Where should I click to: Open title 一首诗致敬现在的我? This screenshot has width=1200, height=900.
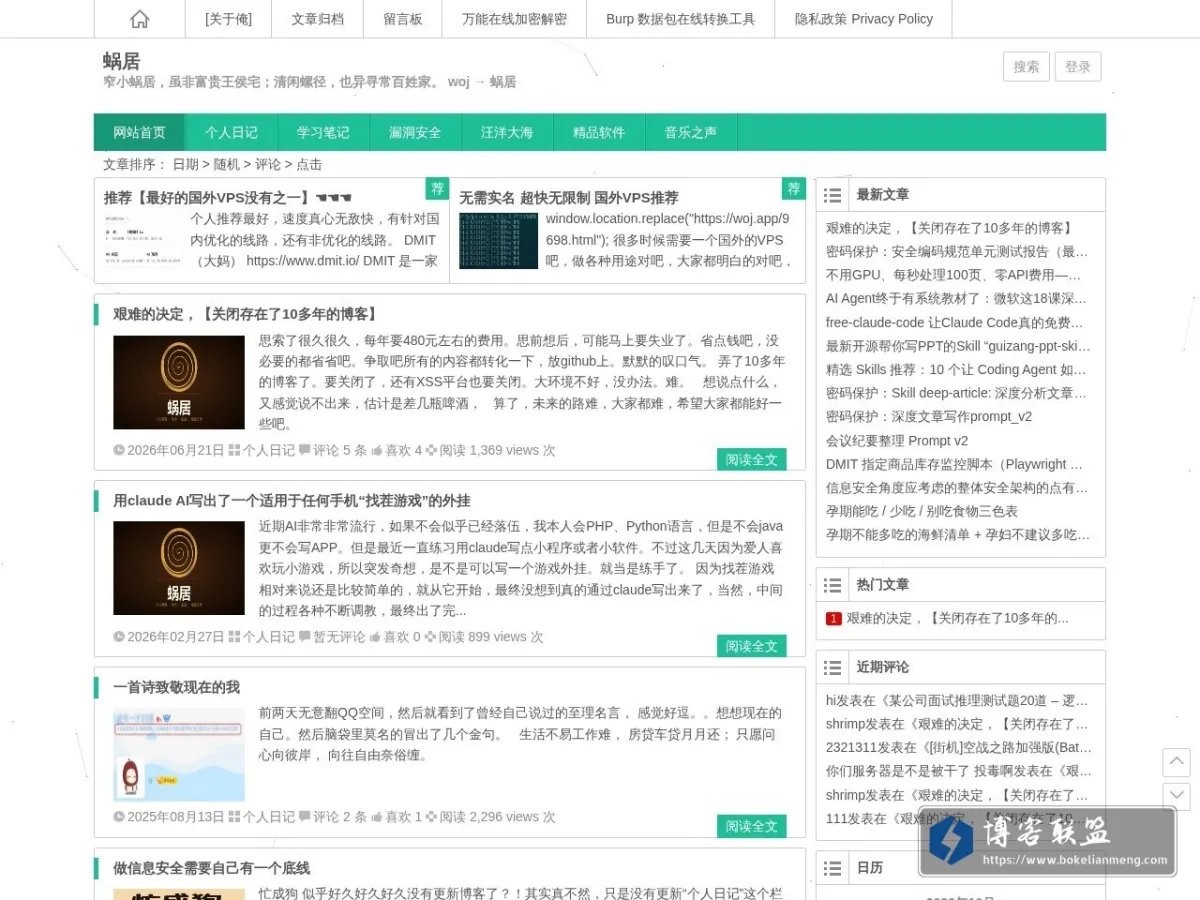tap(177, 687)
